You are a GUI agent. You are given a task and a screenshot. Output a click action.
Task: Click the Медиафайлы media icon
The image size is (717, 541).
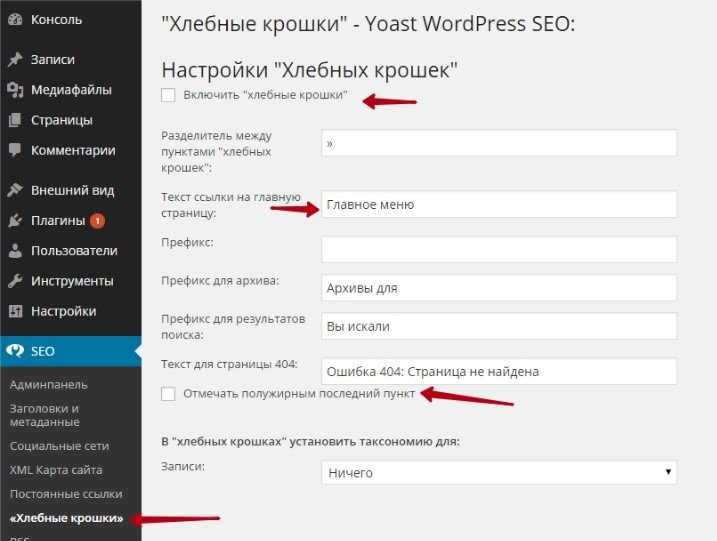pos(15,90)
